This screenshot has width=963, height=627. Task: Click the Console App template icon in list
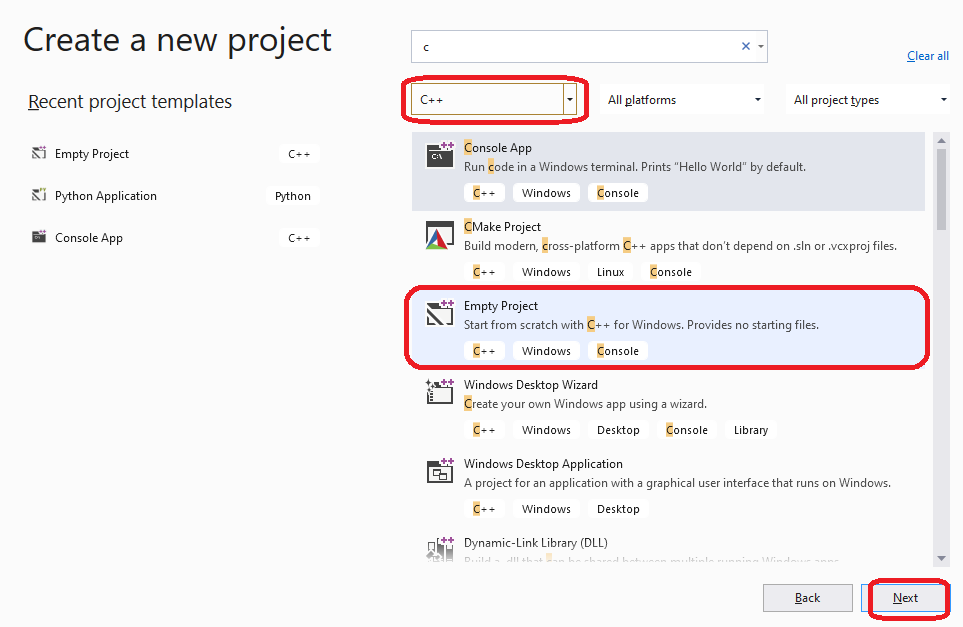(440, 155)
